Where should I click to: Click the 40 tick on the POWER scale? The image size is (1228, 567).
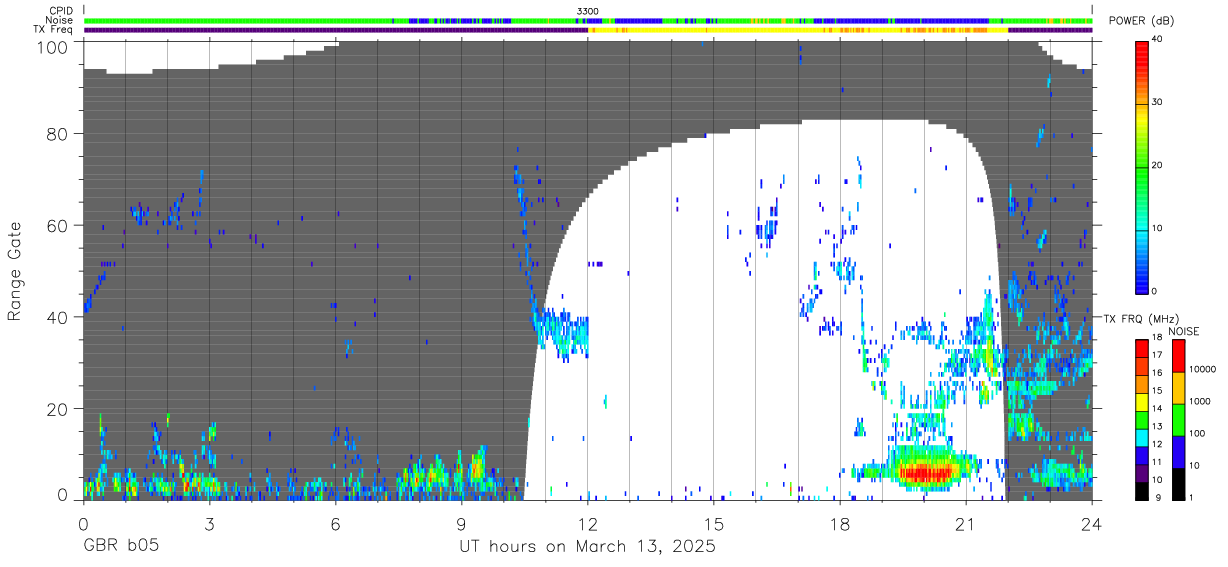point(1157,40)
